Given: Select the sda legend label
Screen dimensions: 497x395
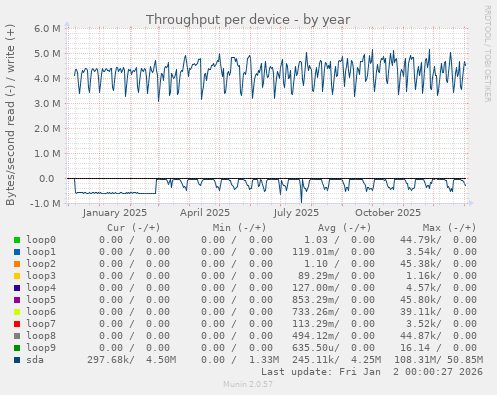Looking at the screenshot, I should click(x=35, y=360).
